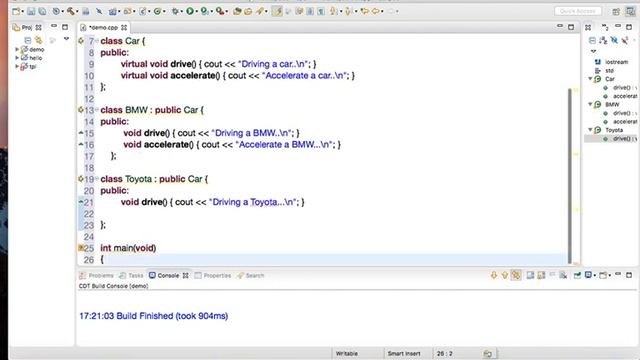Click the Build Finished console message
Image resolution: width=640 pixels, height=360 pixels.
coord(153,316)
